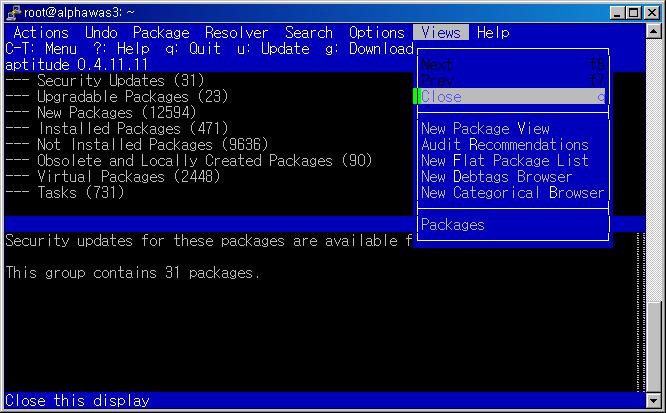
Task: Open the Help menu
Action: pyautogui.click(x=493, y=33)
